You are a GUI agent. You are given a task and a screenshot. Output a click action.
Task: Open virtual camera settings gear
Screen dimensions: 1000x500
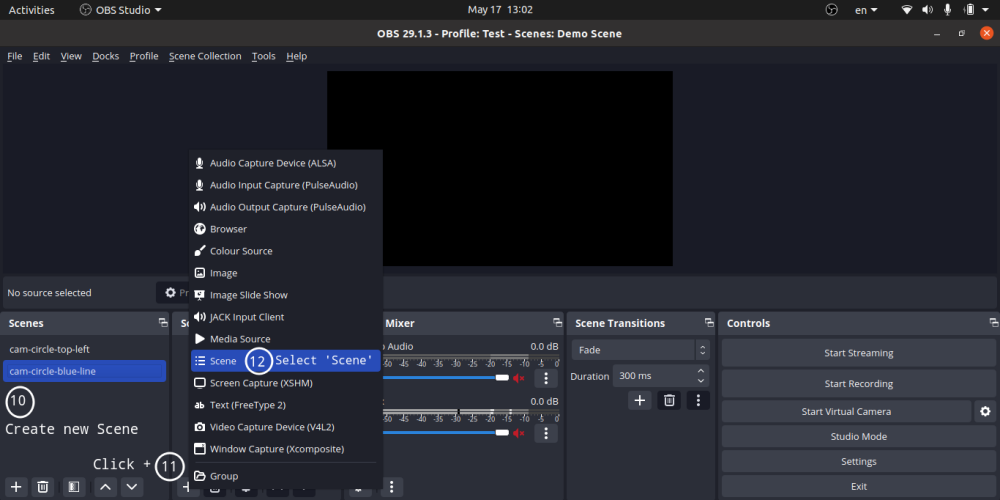point(985,411)
